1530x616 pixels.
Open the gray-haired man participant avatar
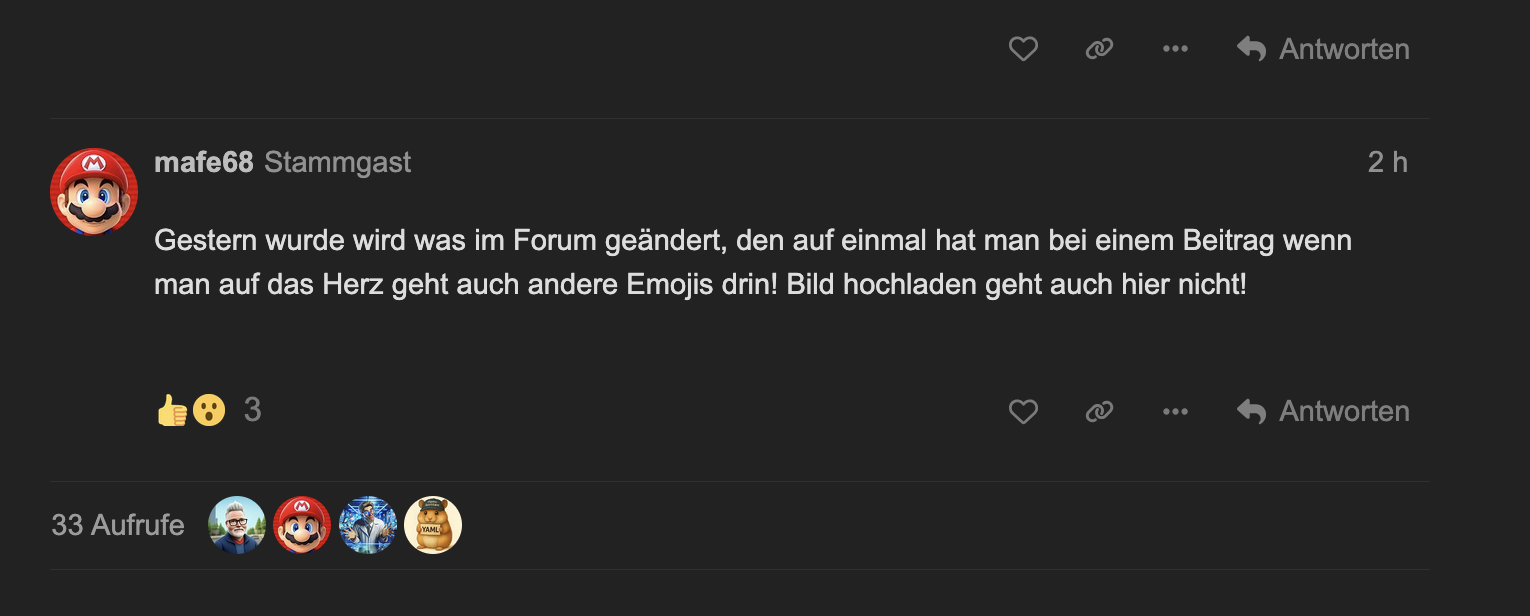coord(237,525)
